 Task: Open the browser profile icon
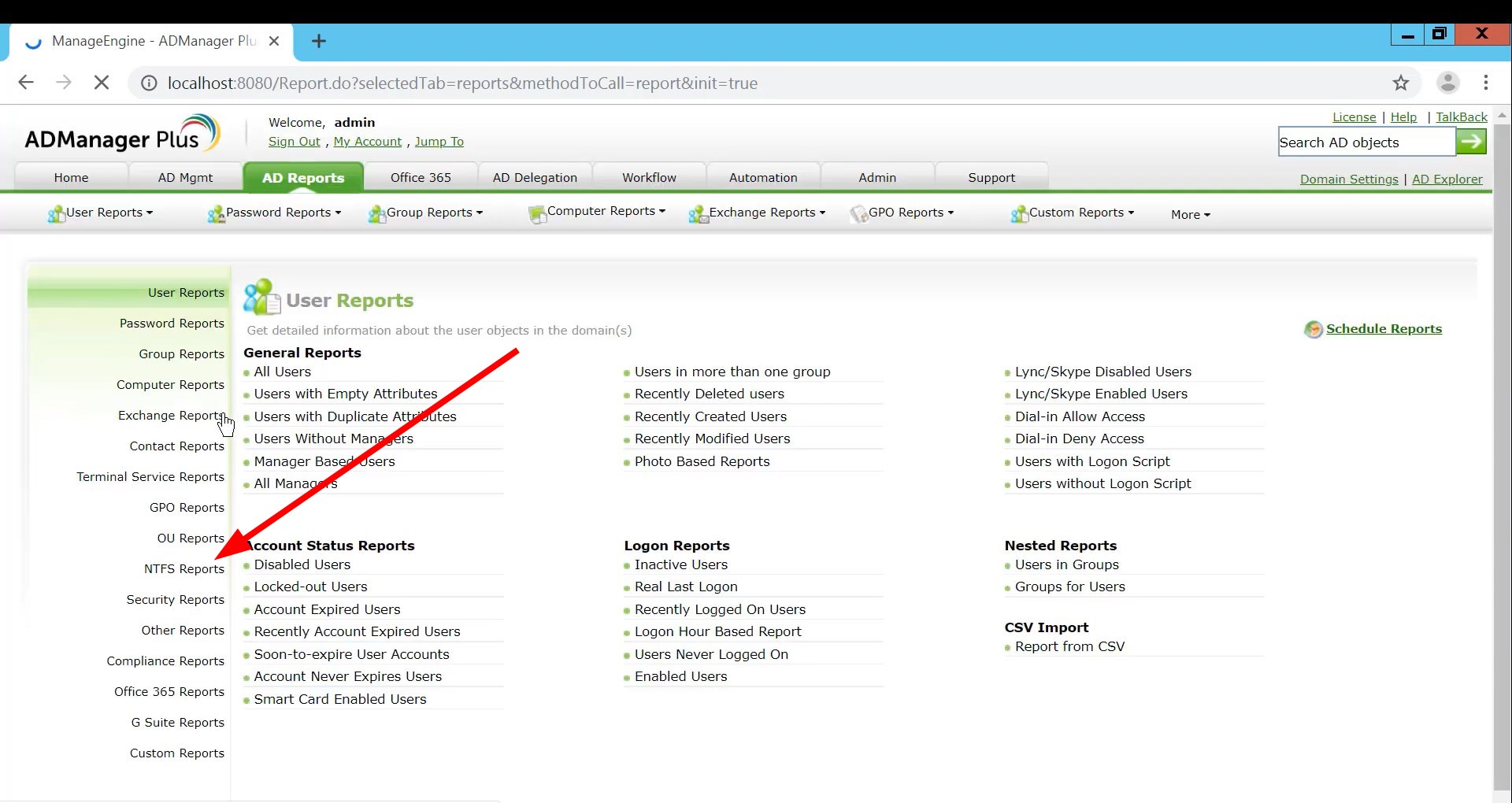pos(1449,83)
